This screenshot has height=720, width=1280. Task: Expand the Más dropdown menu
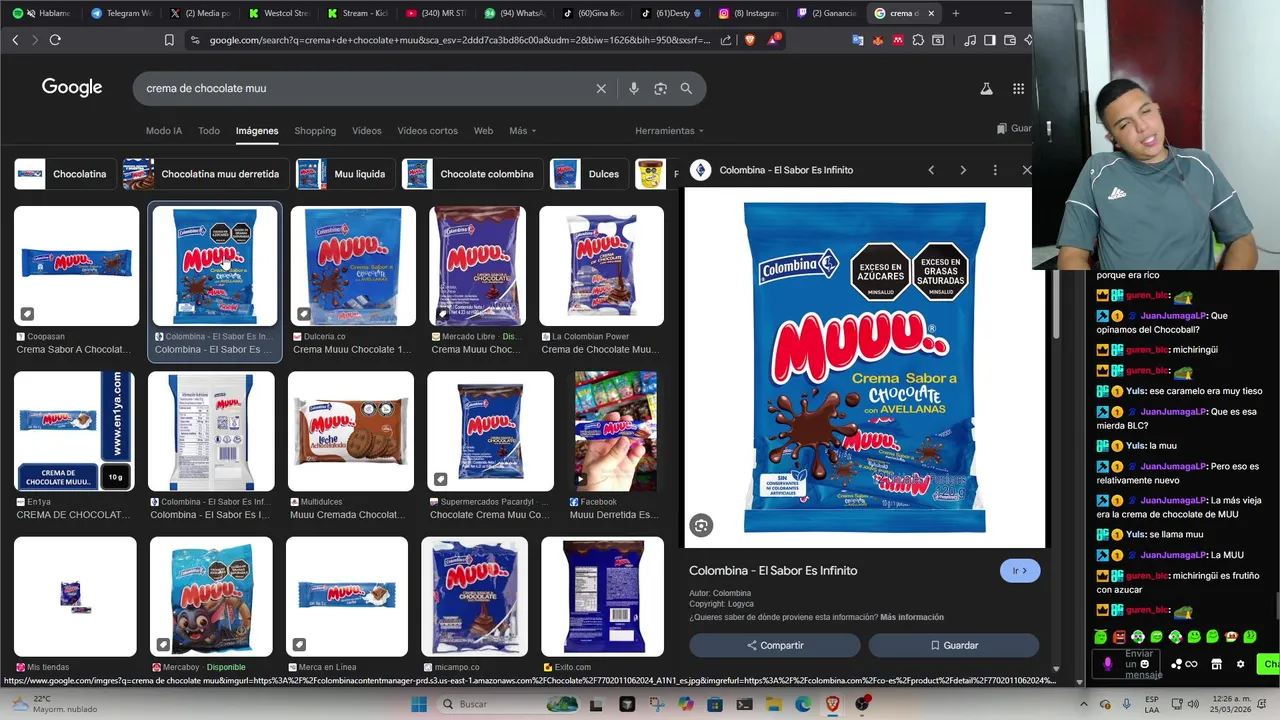point(522,131)
